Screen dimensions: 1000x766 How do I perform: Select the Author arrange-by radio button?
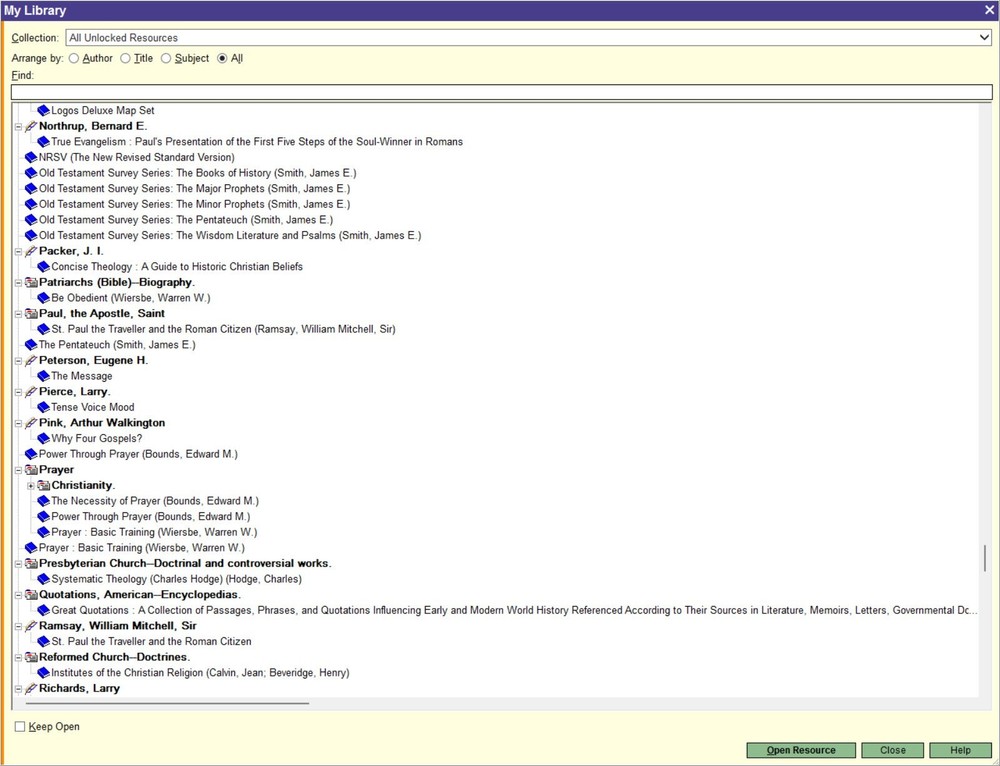(x=74, y=58)
